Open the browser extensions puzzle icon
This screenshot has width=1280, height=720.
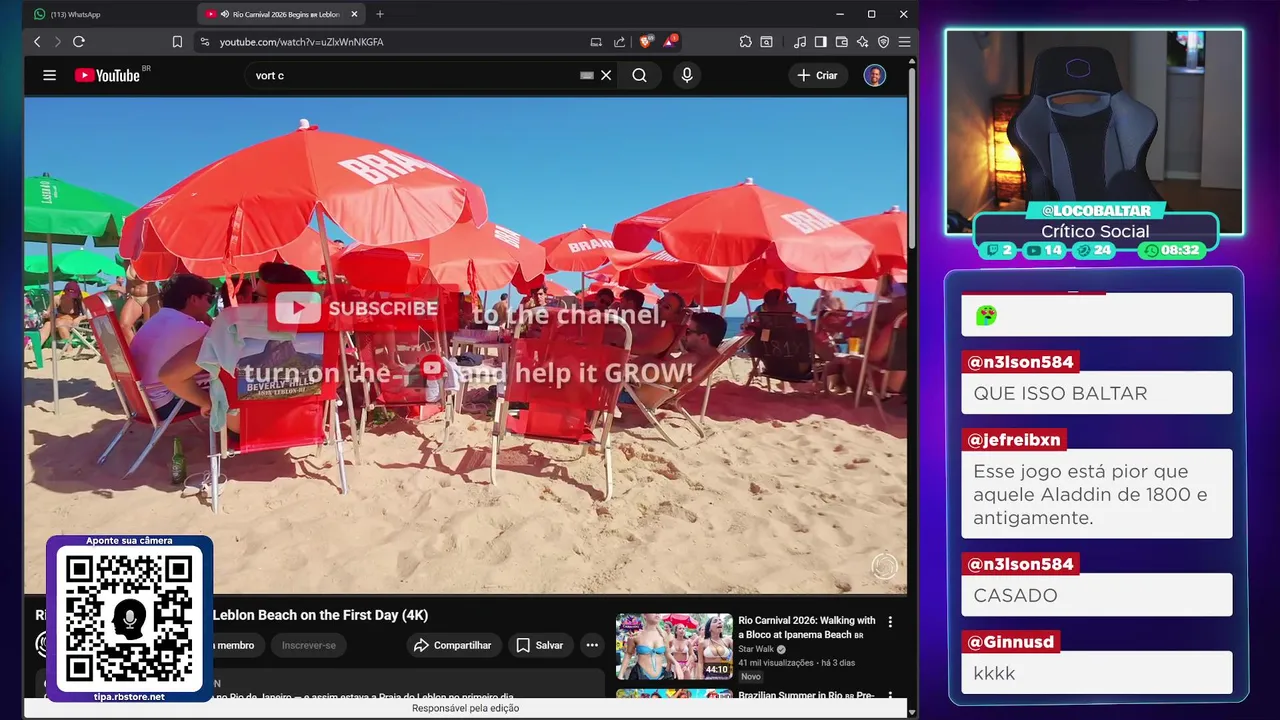click(746, 42)
